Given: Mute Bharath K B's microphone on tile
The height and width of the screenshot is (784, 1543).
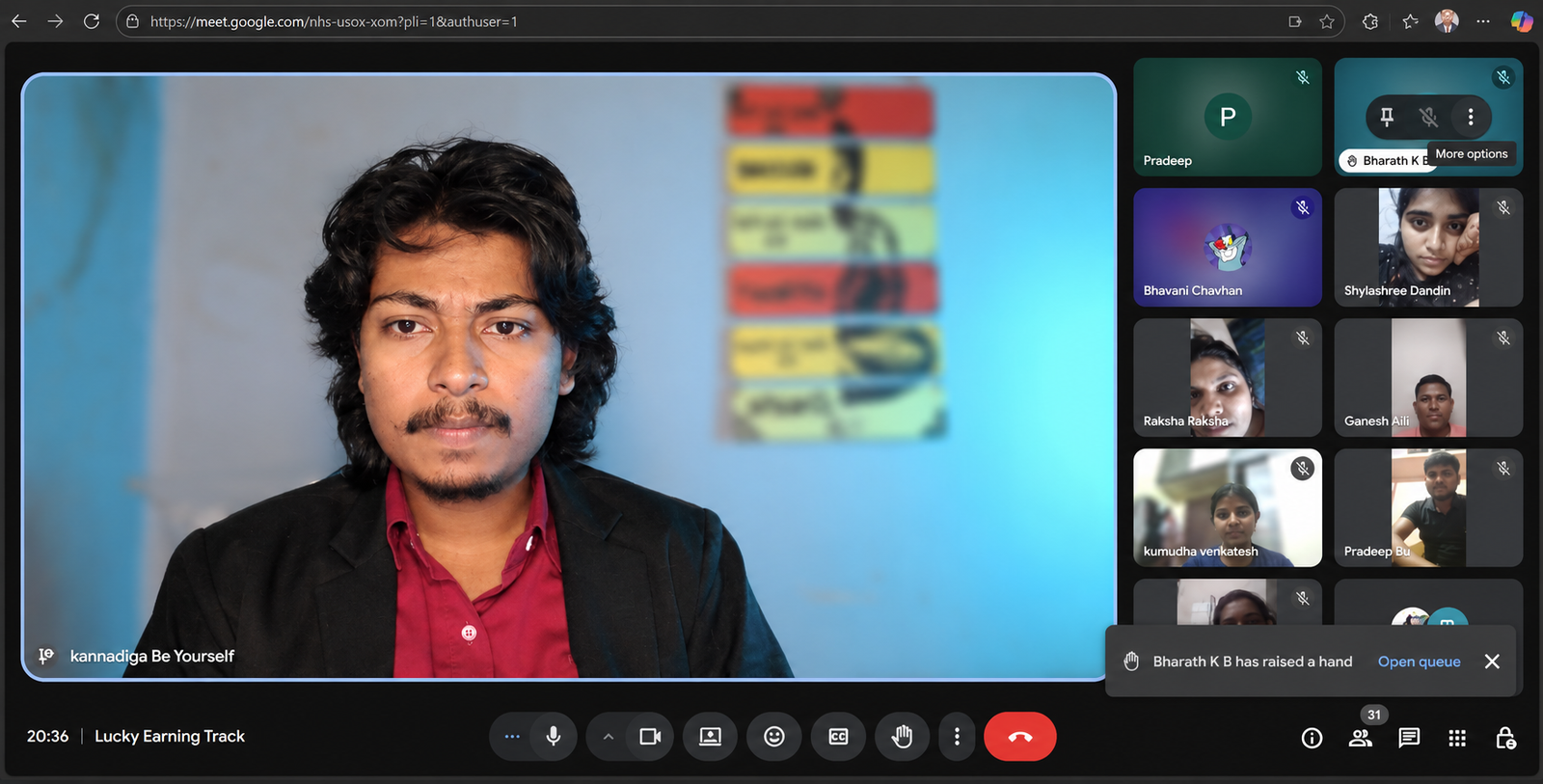Looking at the screenshot, I should pyautogui.click(x=1428, y=117).
